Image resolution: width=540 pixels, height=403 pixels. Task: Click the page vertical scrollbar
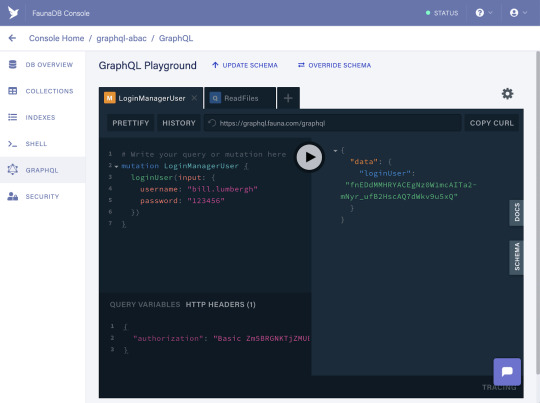click(x=538, y=213)
